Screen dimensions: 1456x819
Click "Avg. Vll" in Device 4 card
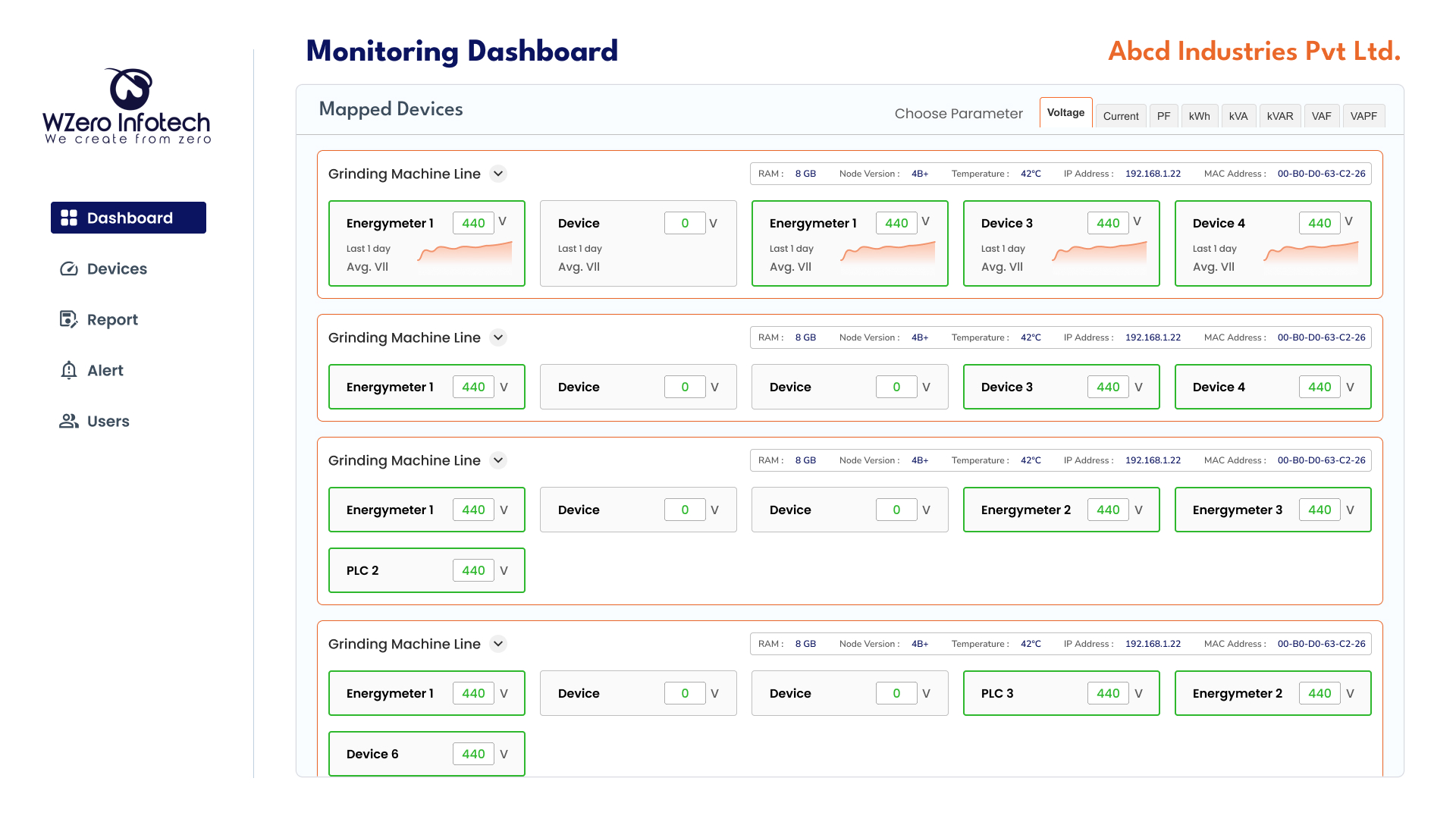pos(1213,267)
